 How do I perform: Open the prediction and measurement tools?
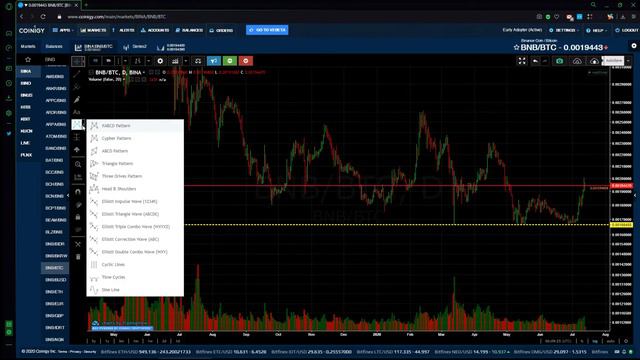[77, 137]
